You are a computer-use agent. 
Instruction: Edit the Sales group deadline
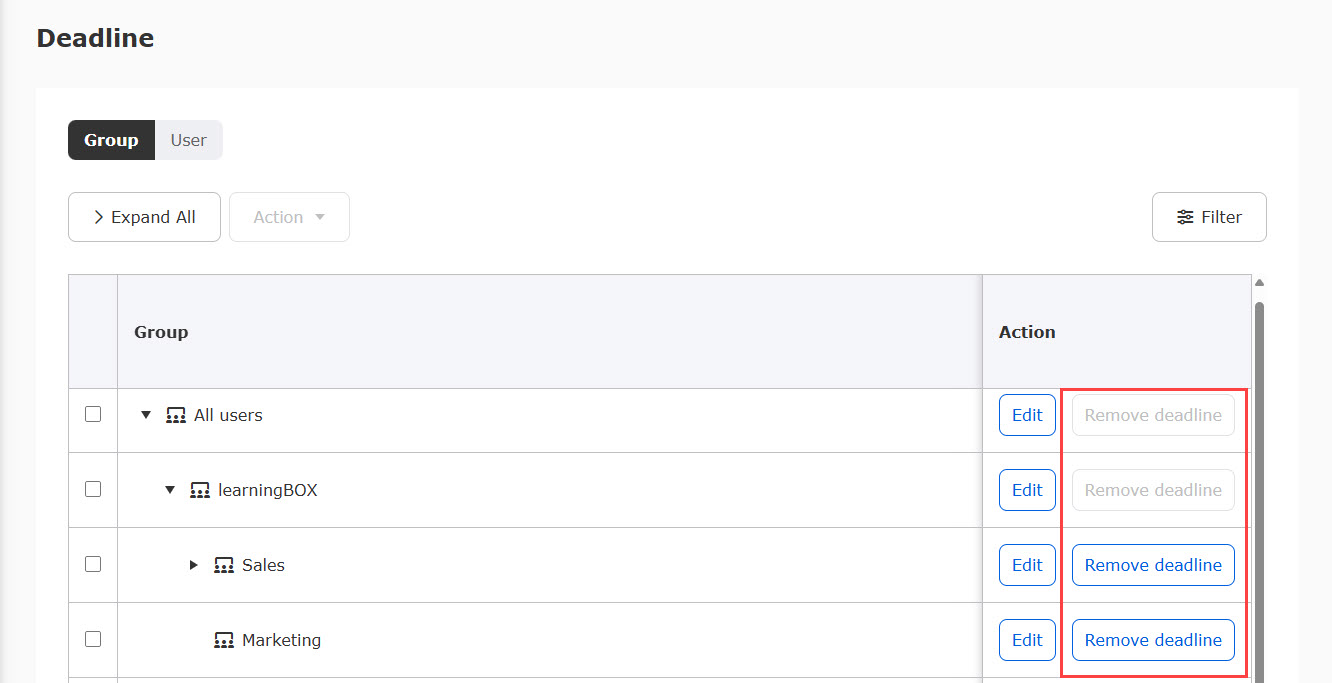(1027, 565)
